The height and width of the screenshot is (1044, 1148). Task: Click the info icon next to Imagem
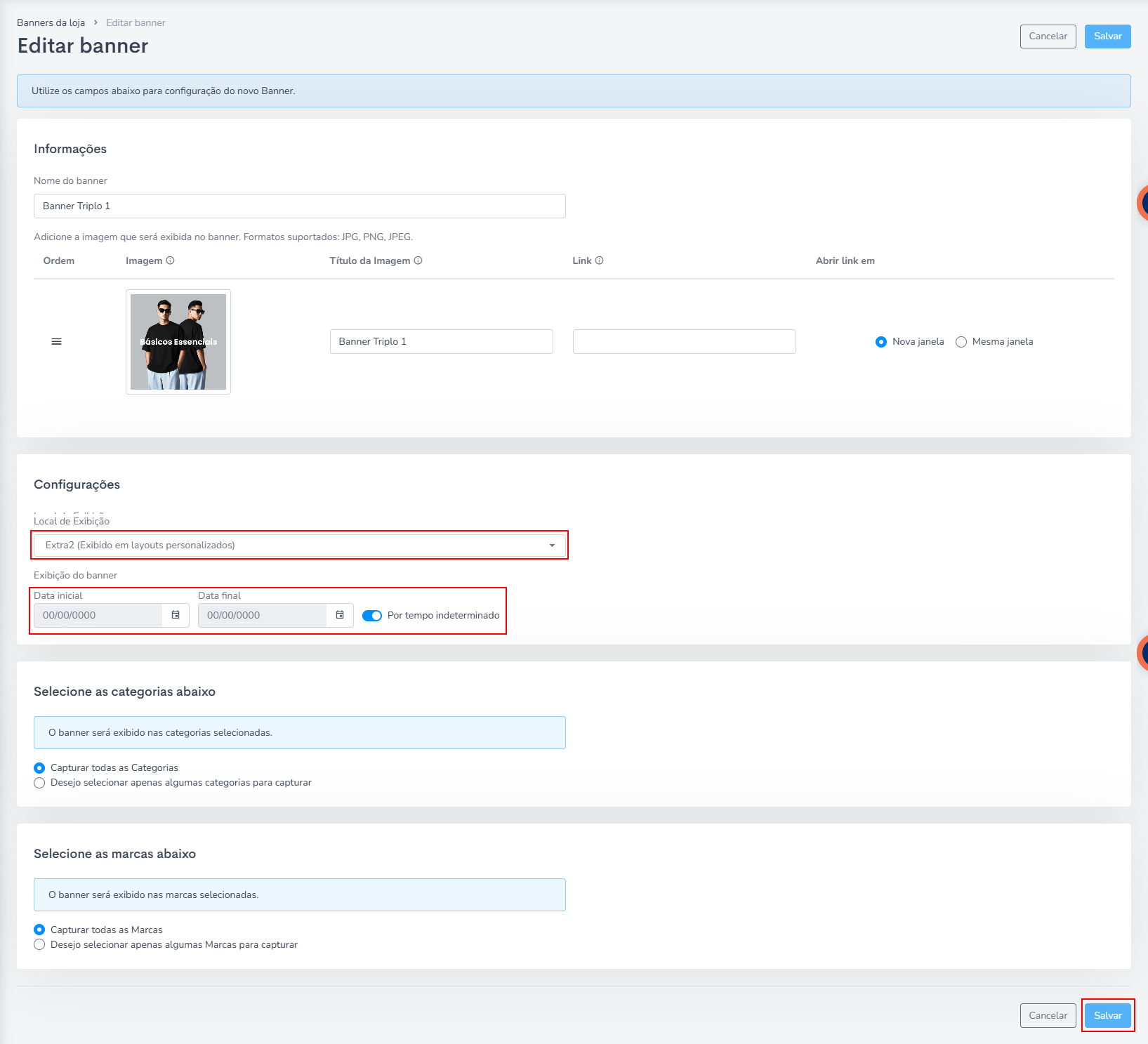(x=170, y=260)
